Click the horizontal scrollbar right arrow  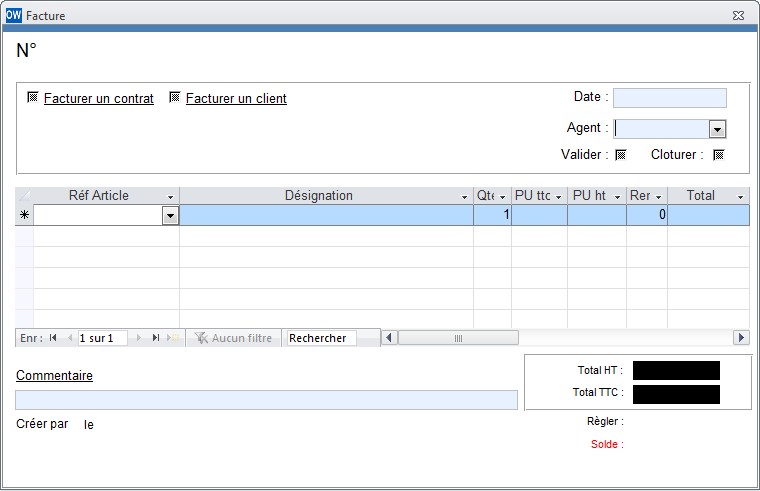point(741,337)
